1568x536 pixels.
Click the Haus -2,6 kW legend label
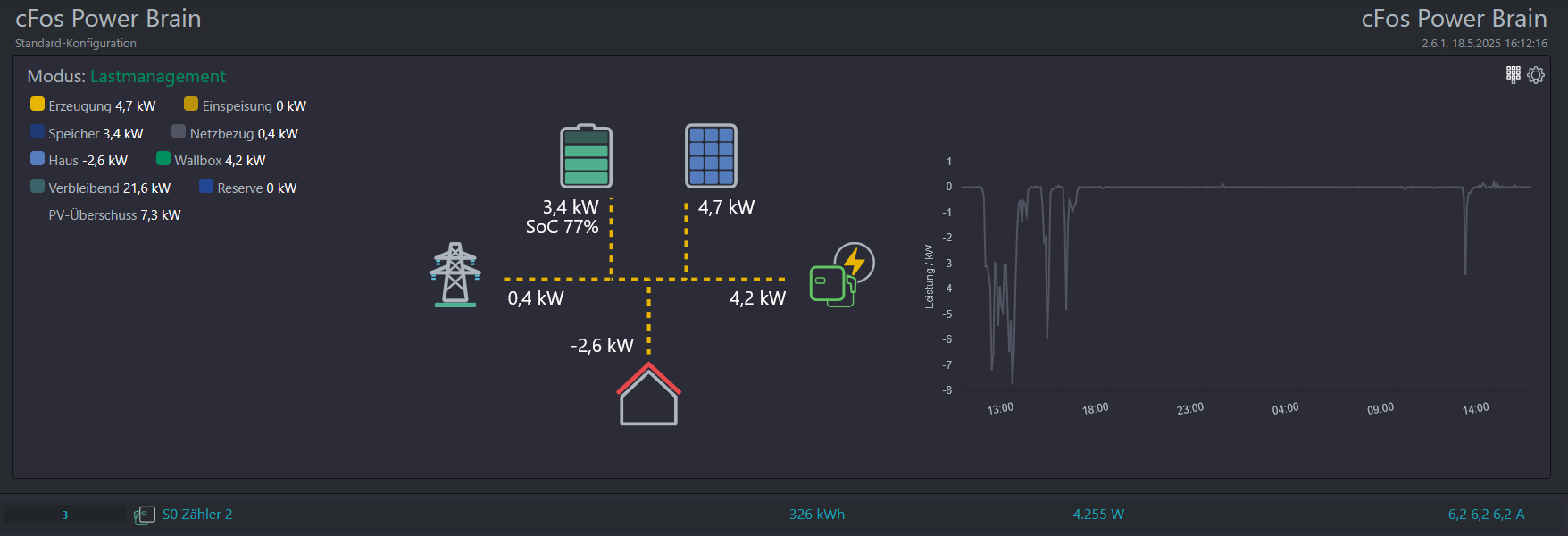[88, 161]
